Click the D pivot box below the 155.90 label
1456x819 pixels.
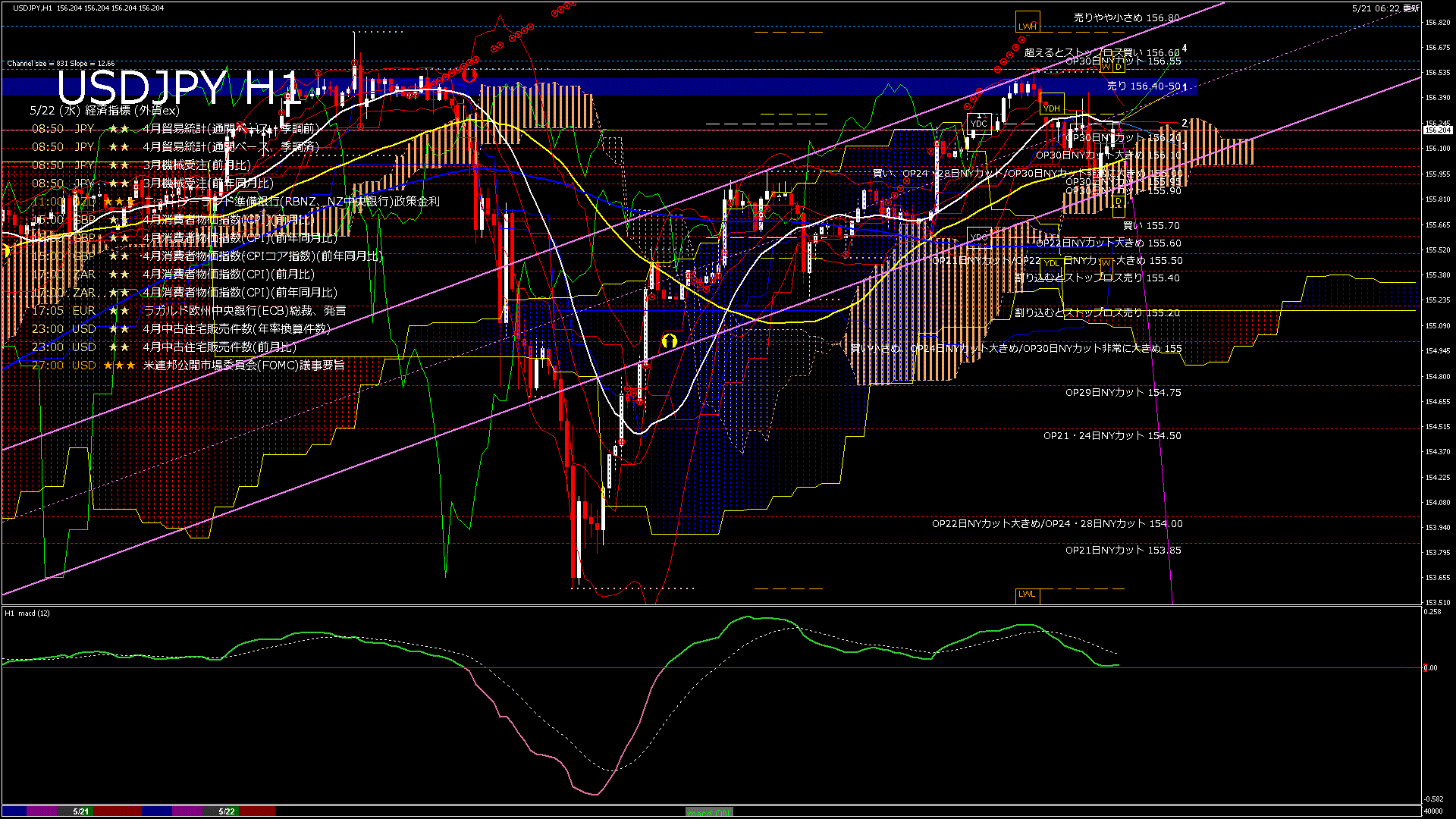(x=1119, y=202)
